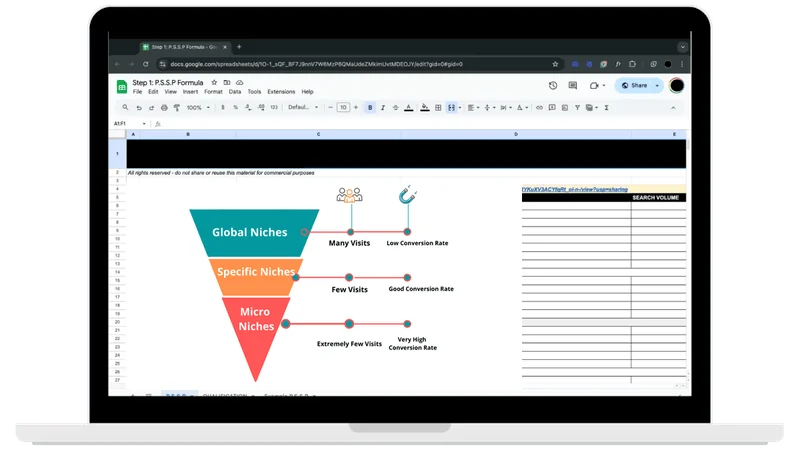Open the text color picker
This screenshot has width=800, height=450.
click(409, 108)
